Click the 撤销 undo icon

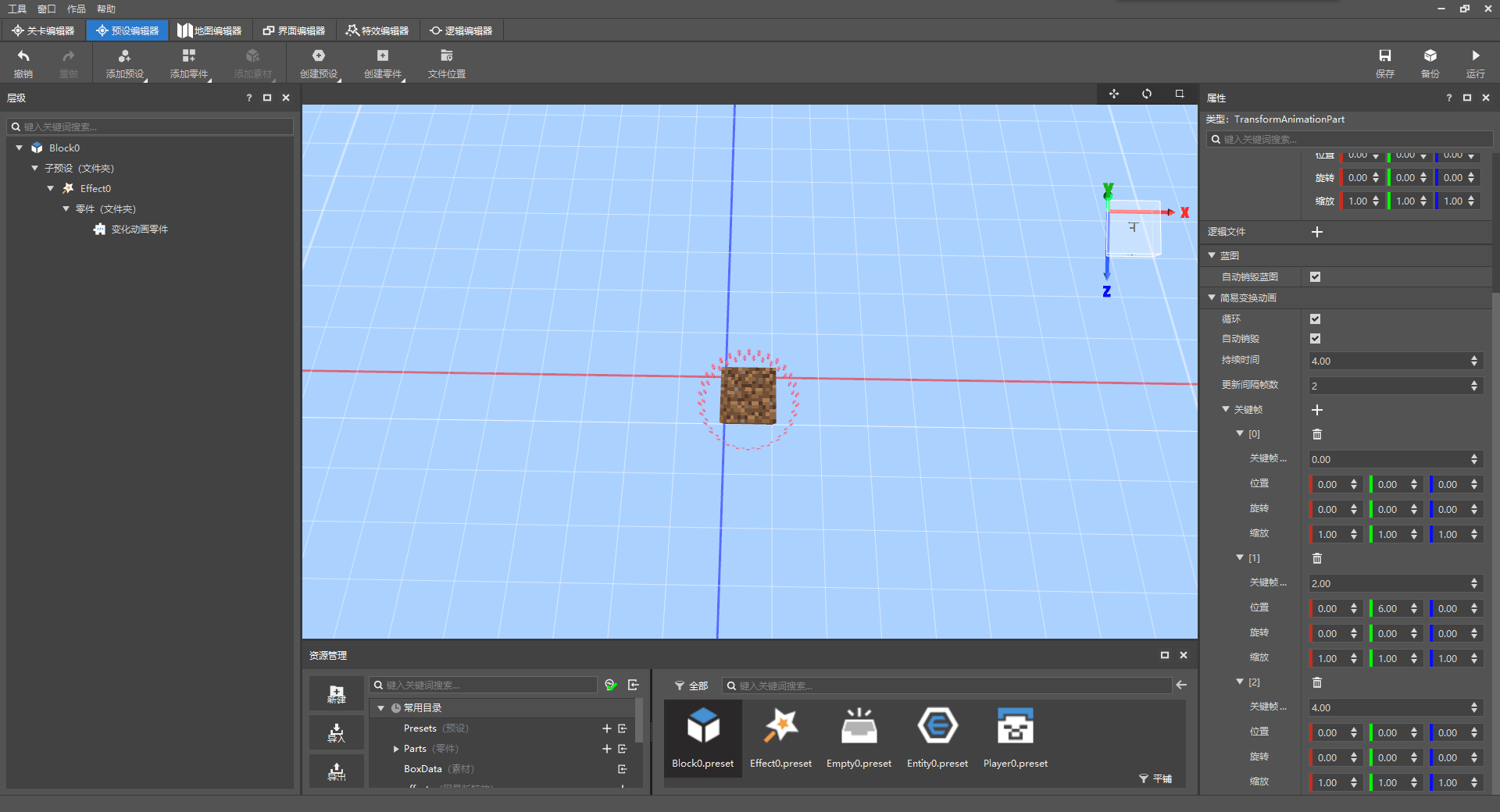coord(23,56)
